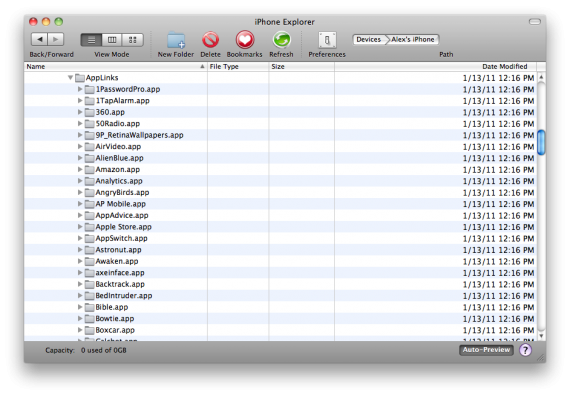Select the AirVideo.app file name
Image resolution: width=570 pixels, height=396 pixels.
(118, 146)
